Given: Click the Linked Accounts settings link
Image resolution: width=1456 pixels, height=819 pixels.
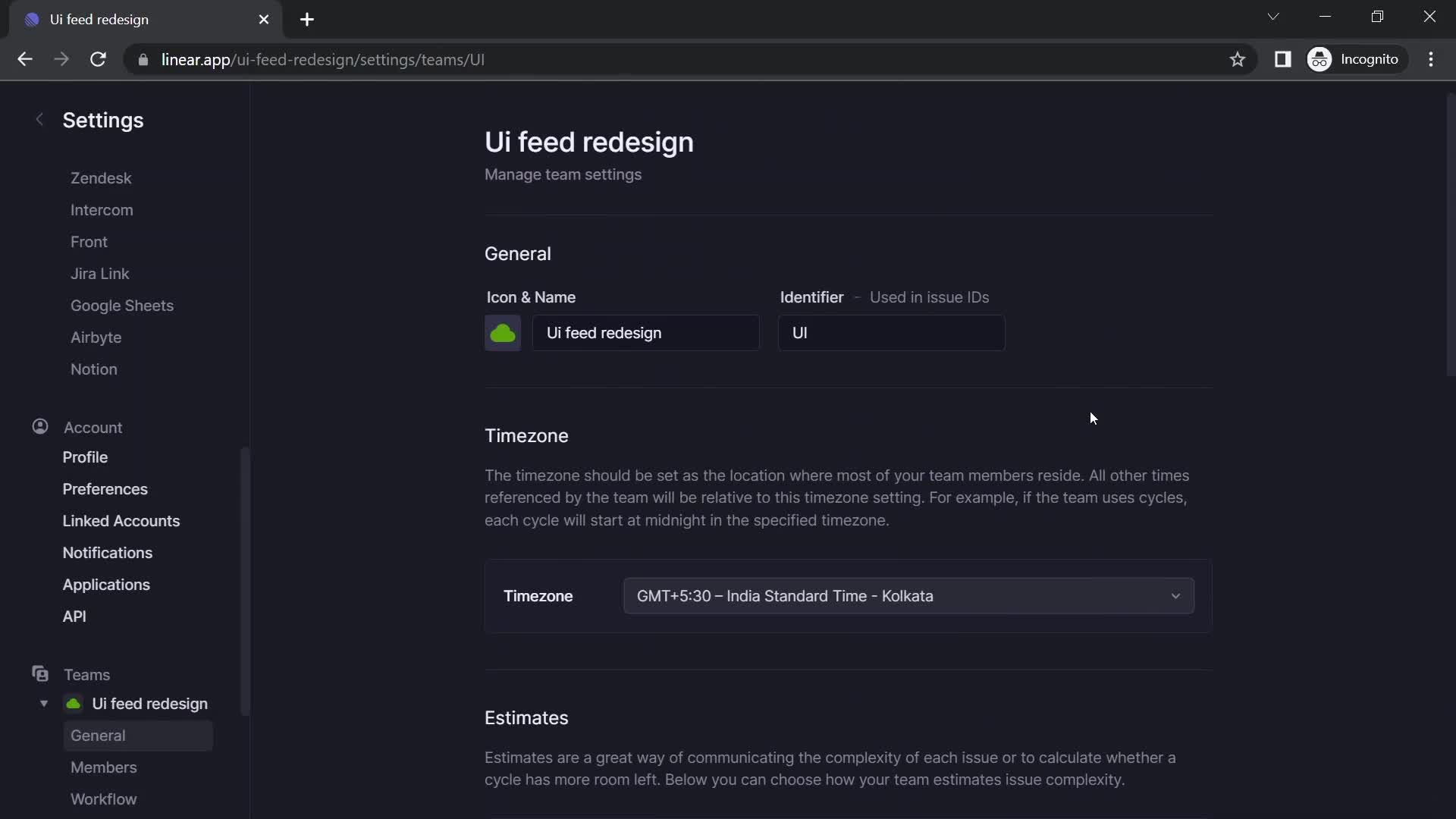Looking at the screenshot, I should 121,520.
